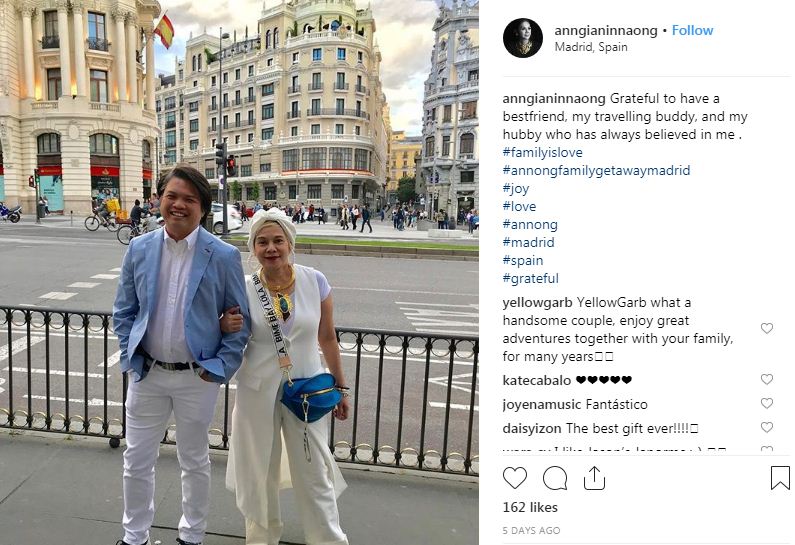Like yellowgarb's comment with its heart
Viewport: 795px width, 545px height.
pyautogui.click(x=767, y=329)
